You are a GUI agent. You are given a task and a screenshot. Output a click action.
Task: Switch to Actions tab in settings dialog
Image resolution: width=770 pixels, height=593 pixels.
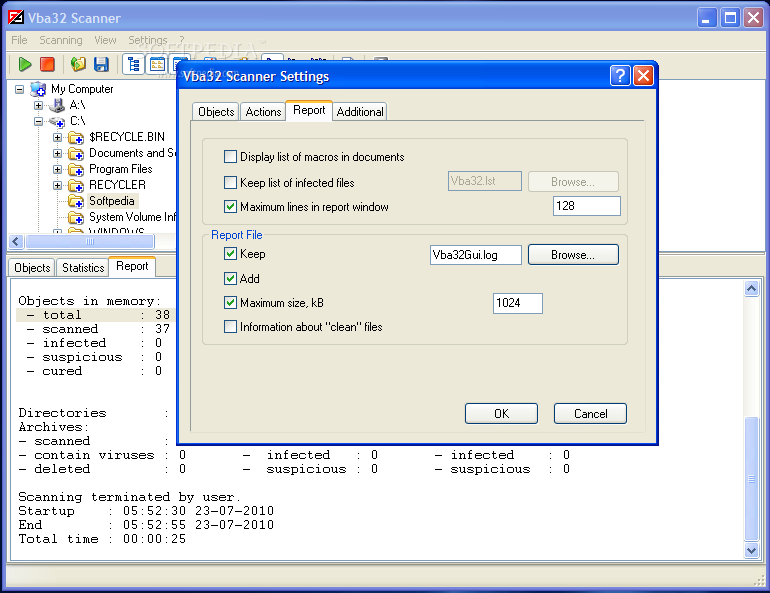click(263, 112)
